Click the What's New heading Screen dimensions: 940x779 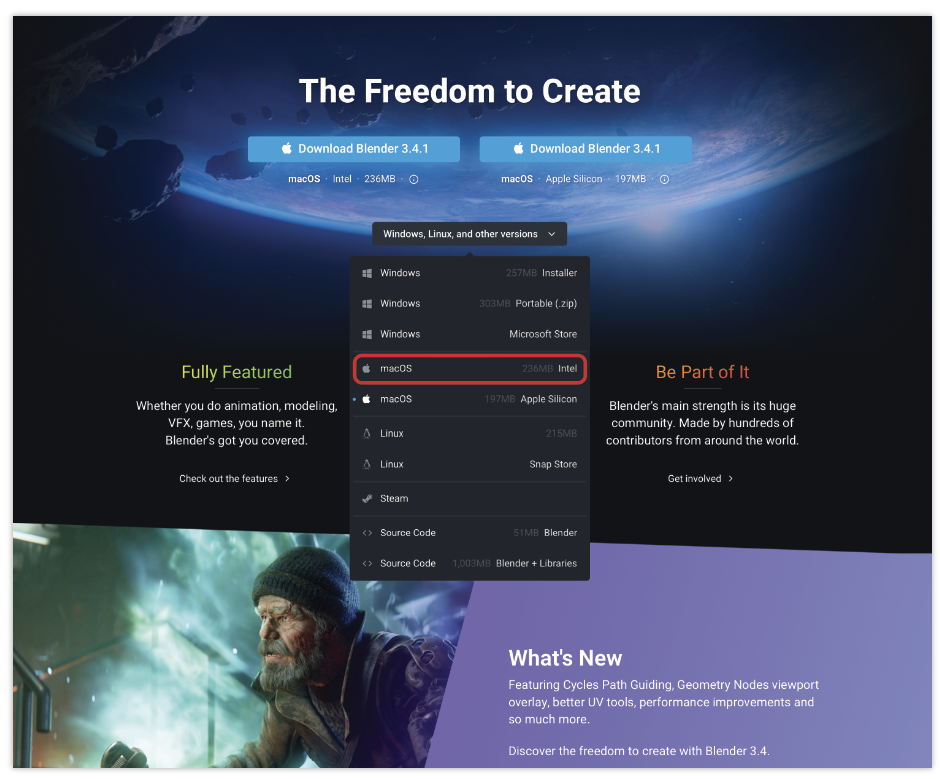tap(565, 658)
